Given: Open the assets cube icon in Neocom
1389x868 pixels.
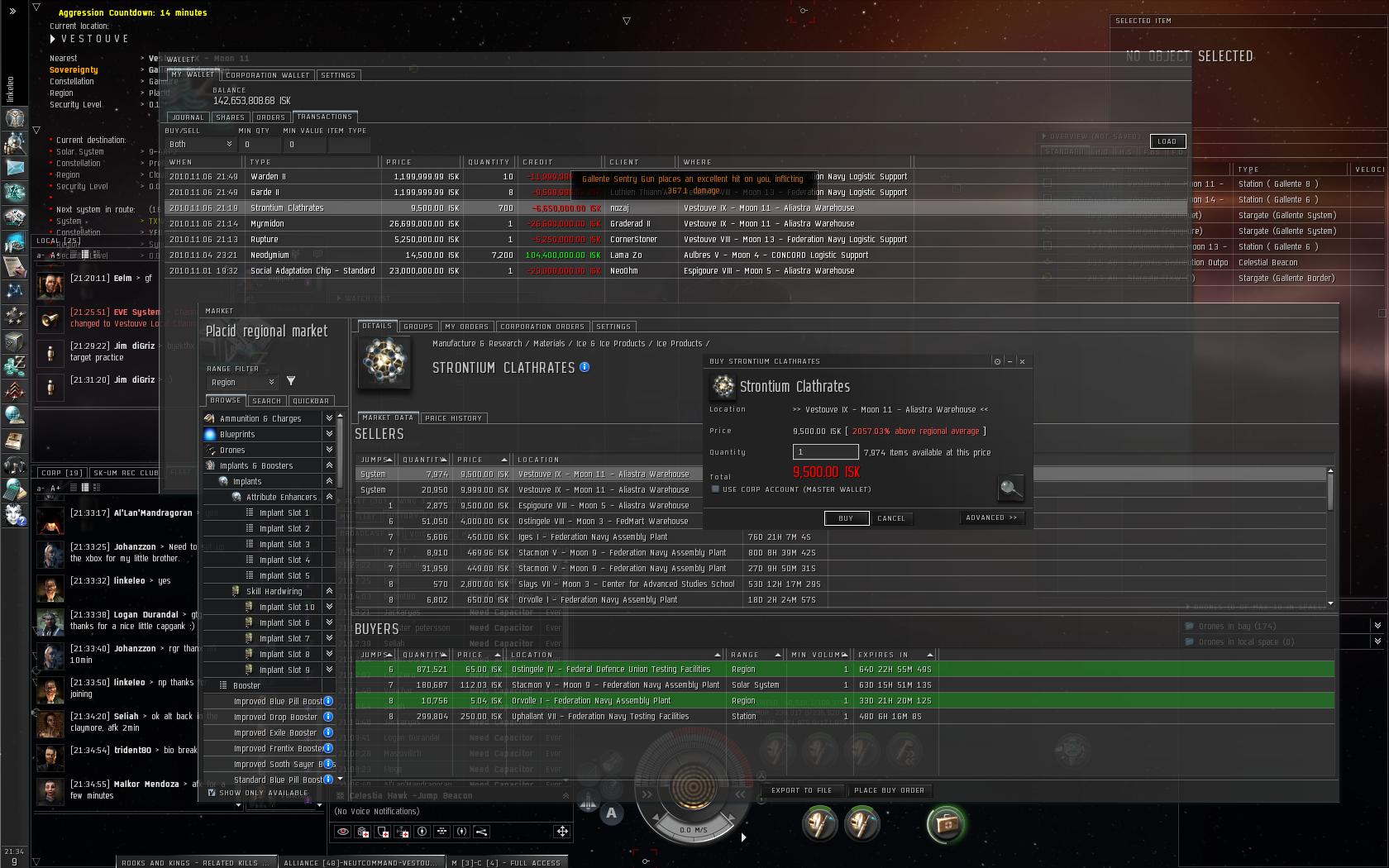Looking at the screenshot, I should pos(14,341).
